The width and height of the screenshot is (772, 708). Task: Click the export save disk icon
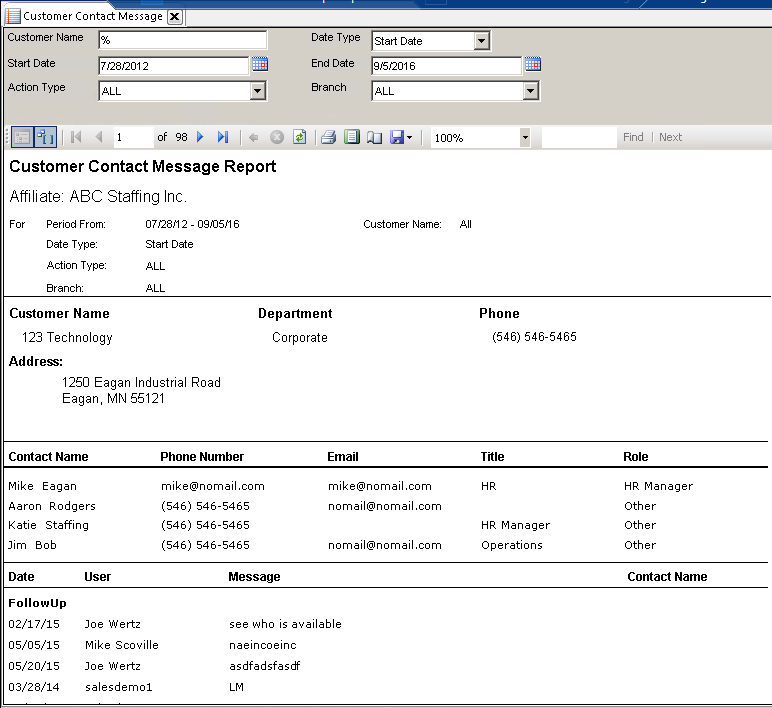click(x=397, y=137)
